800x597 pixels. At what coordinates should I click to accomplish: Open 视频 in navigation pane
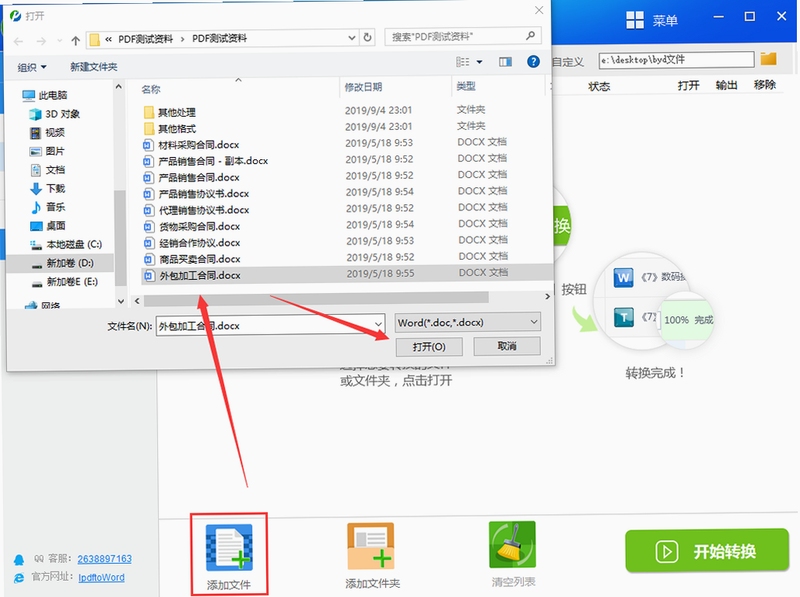point(47,133)
